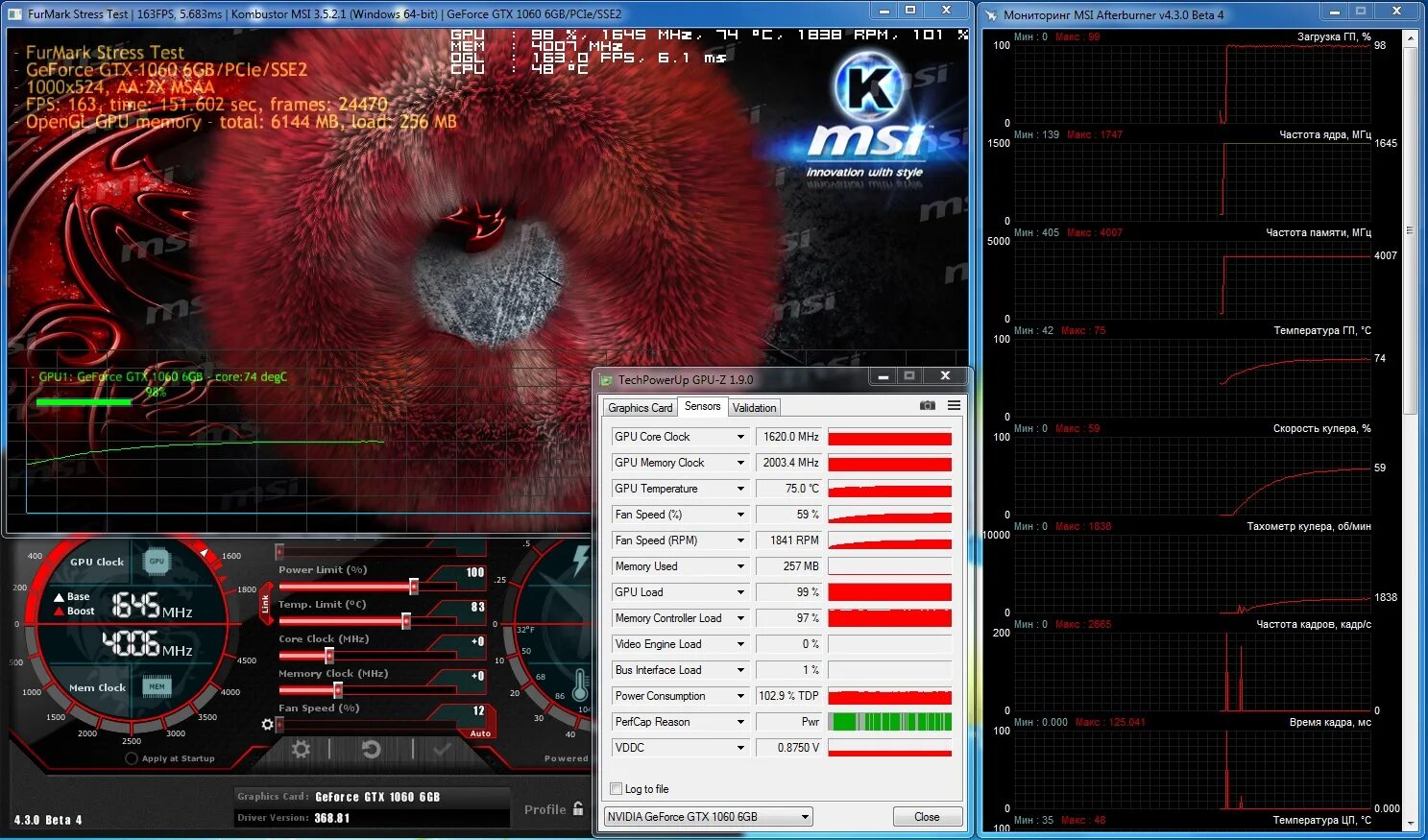Expand GPU Load sensor dropdown
Viewport: 1428px width, 840px height.
click(740, 592)
